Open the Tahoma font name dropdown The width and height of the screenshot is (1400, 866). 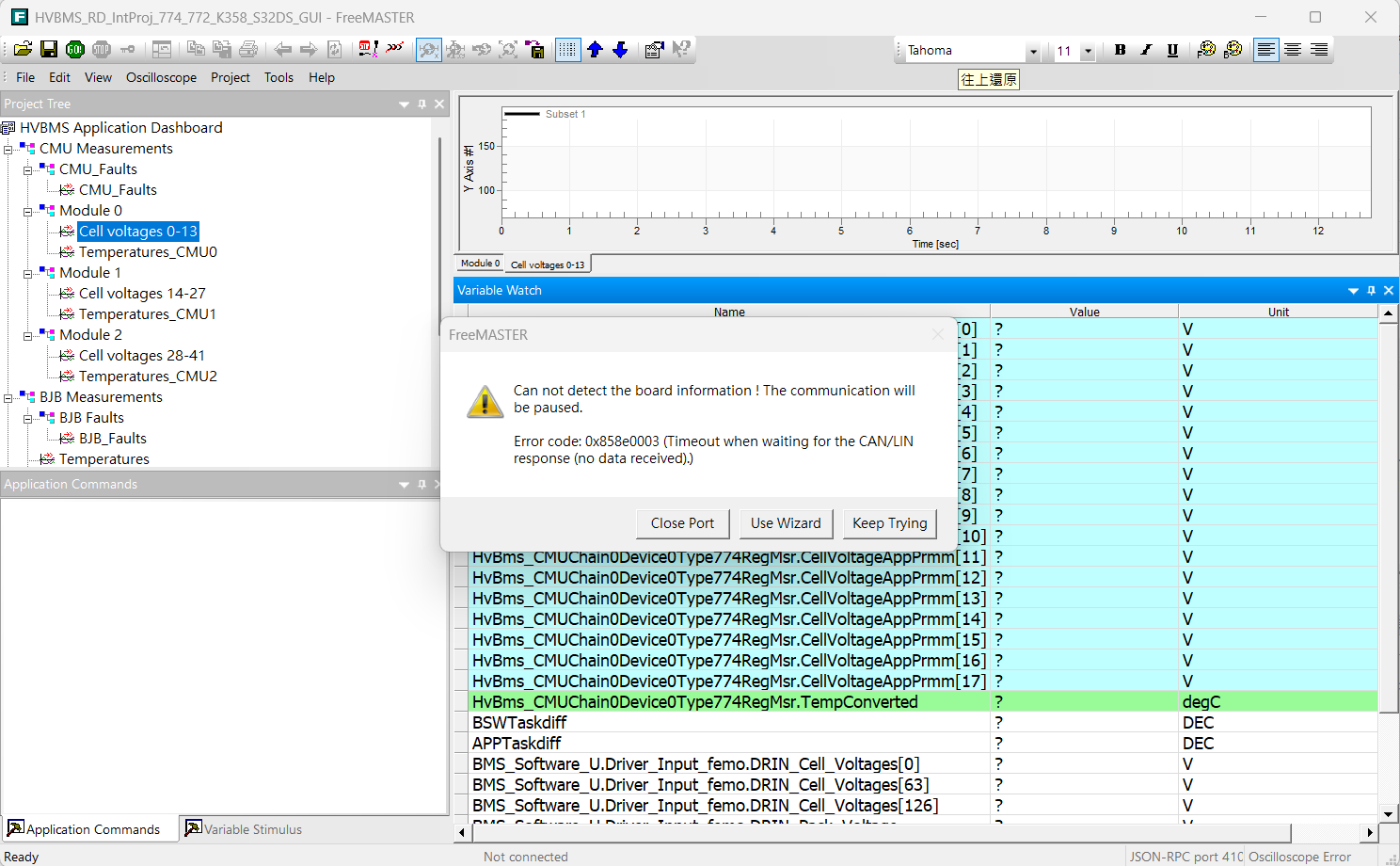pyautogui.click(x=1033, y=51)
